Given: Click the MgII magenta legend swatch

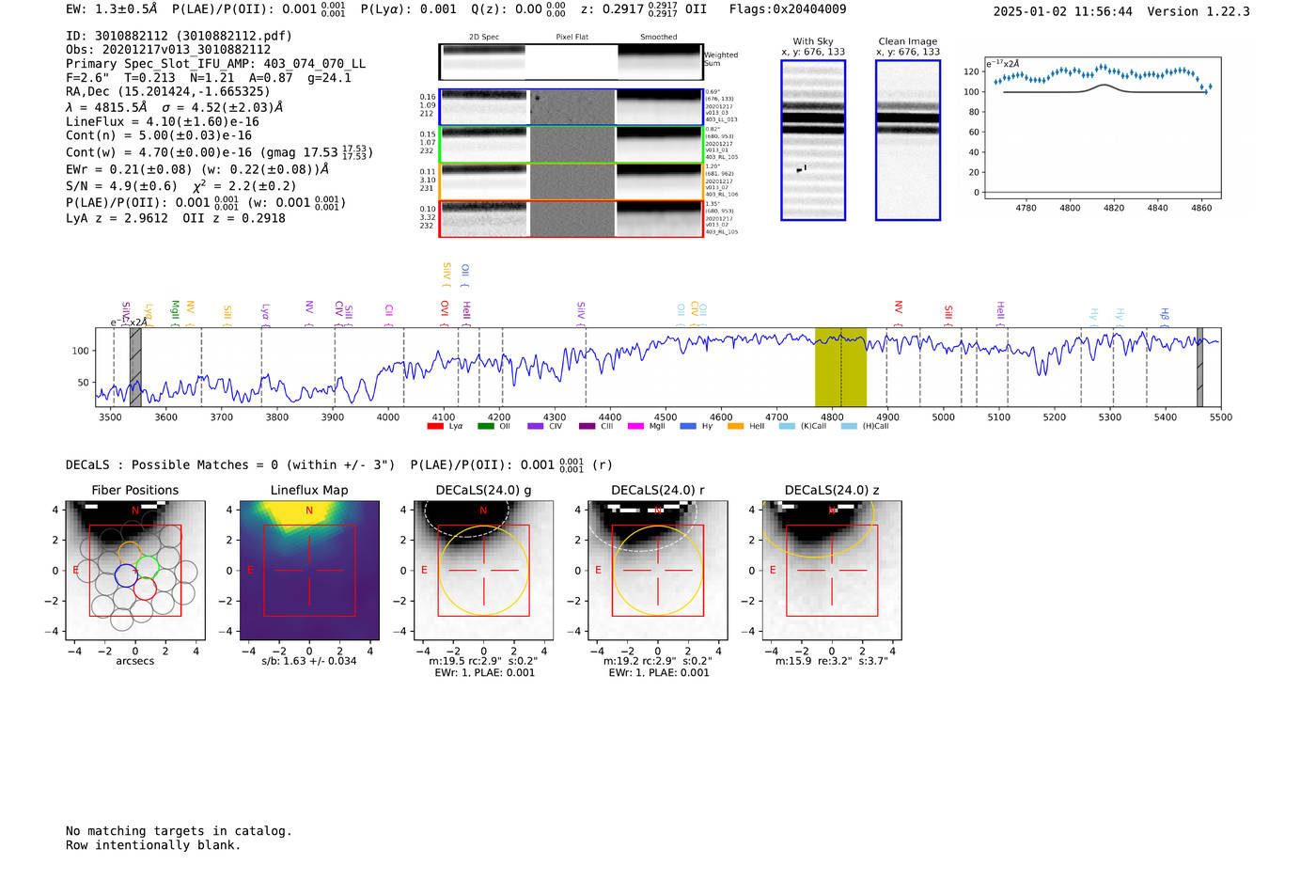Looking at the screenshot, I should (x=635, y=426).
